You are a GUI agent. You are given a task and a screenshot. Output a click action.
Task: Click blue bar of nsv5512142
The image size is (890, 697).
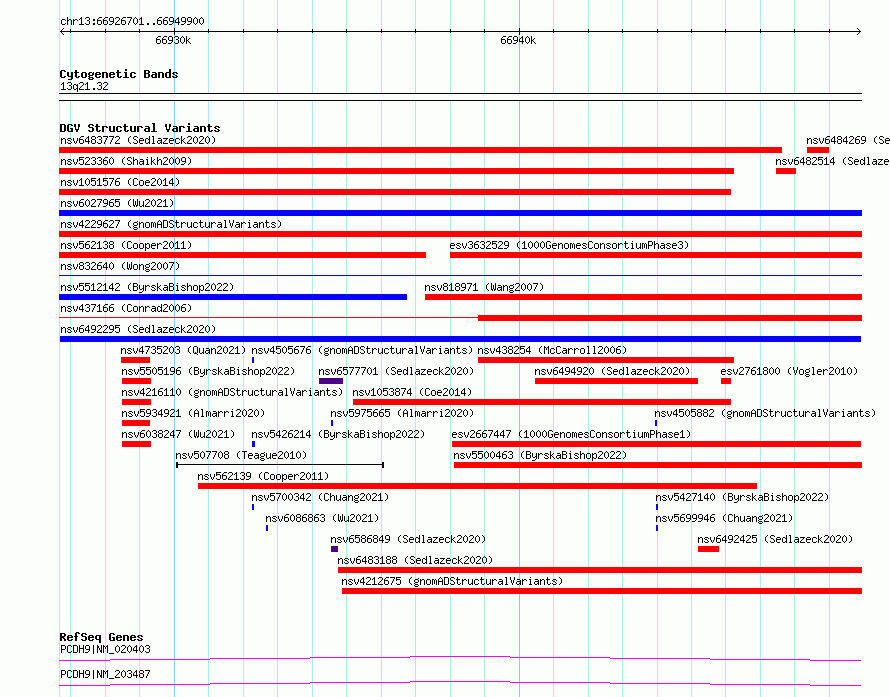click(233, 297)
